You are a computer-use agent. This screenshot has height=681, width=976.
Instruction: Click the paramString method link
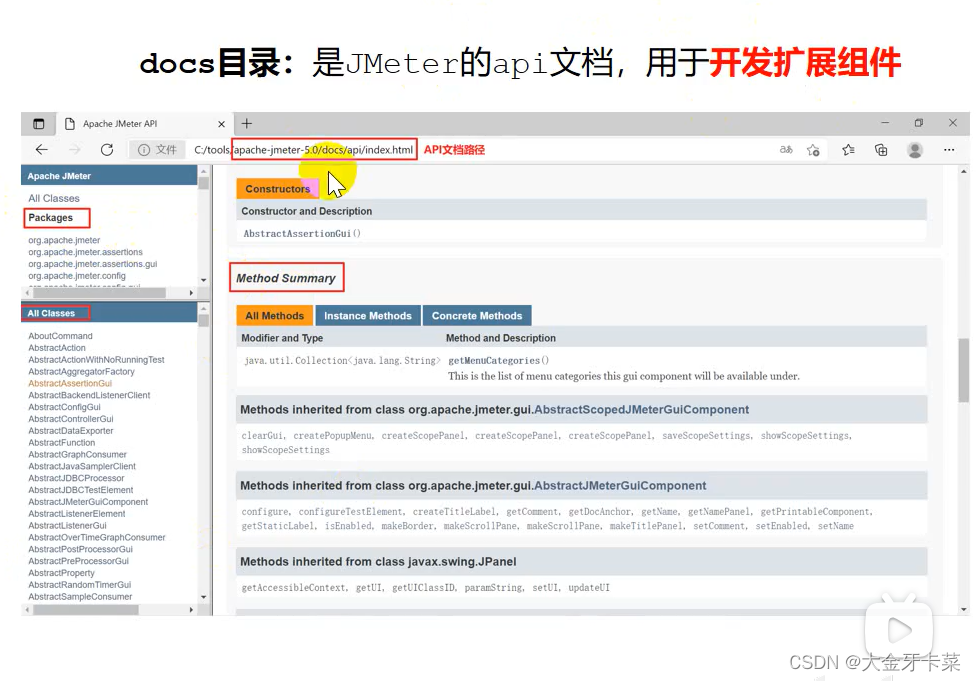pyautogui.click(x=494, y=588)
